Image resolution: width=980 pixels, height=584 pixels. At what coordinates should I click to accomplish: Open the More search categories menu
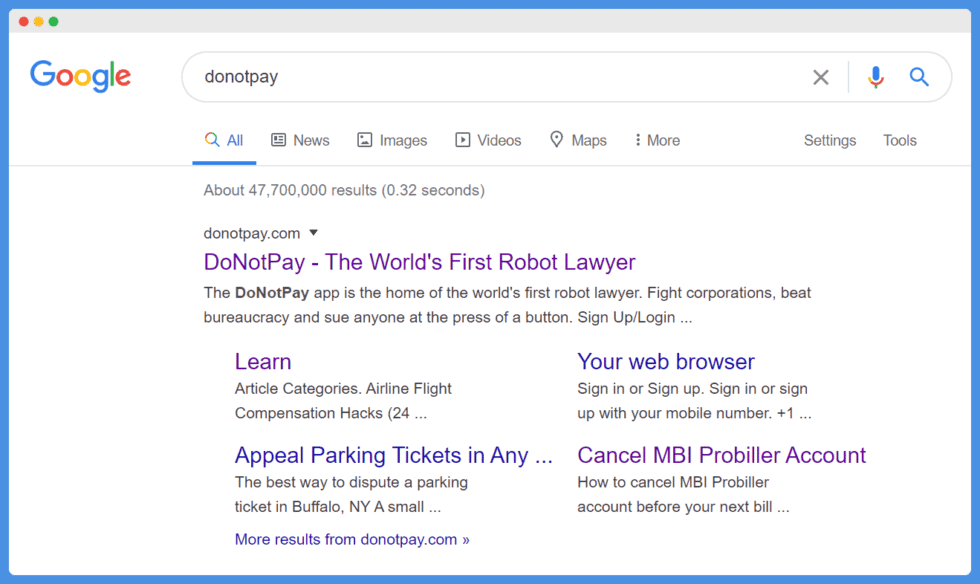[657, 140]
